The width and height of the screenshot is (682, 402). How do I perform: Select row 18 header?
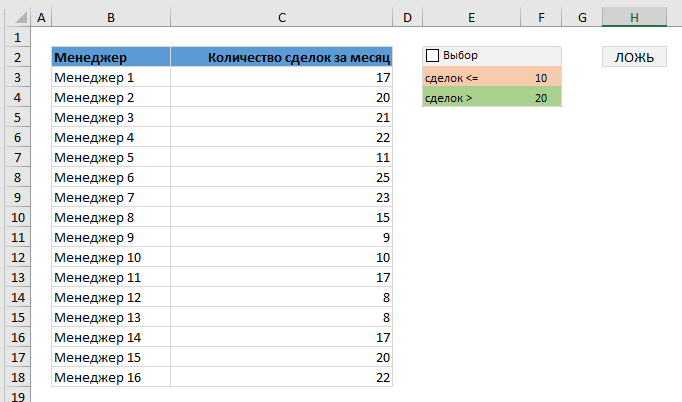[17, 377]
